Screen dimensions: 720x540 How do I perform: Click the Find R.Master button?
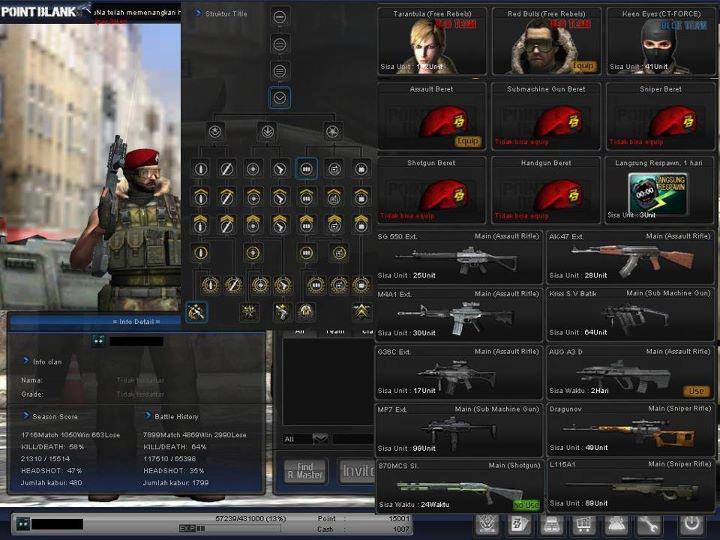[x=305, y=471]
